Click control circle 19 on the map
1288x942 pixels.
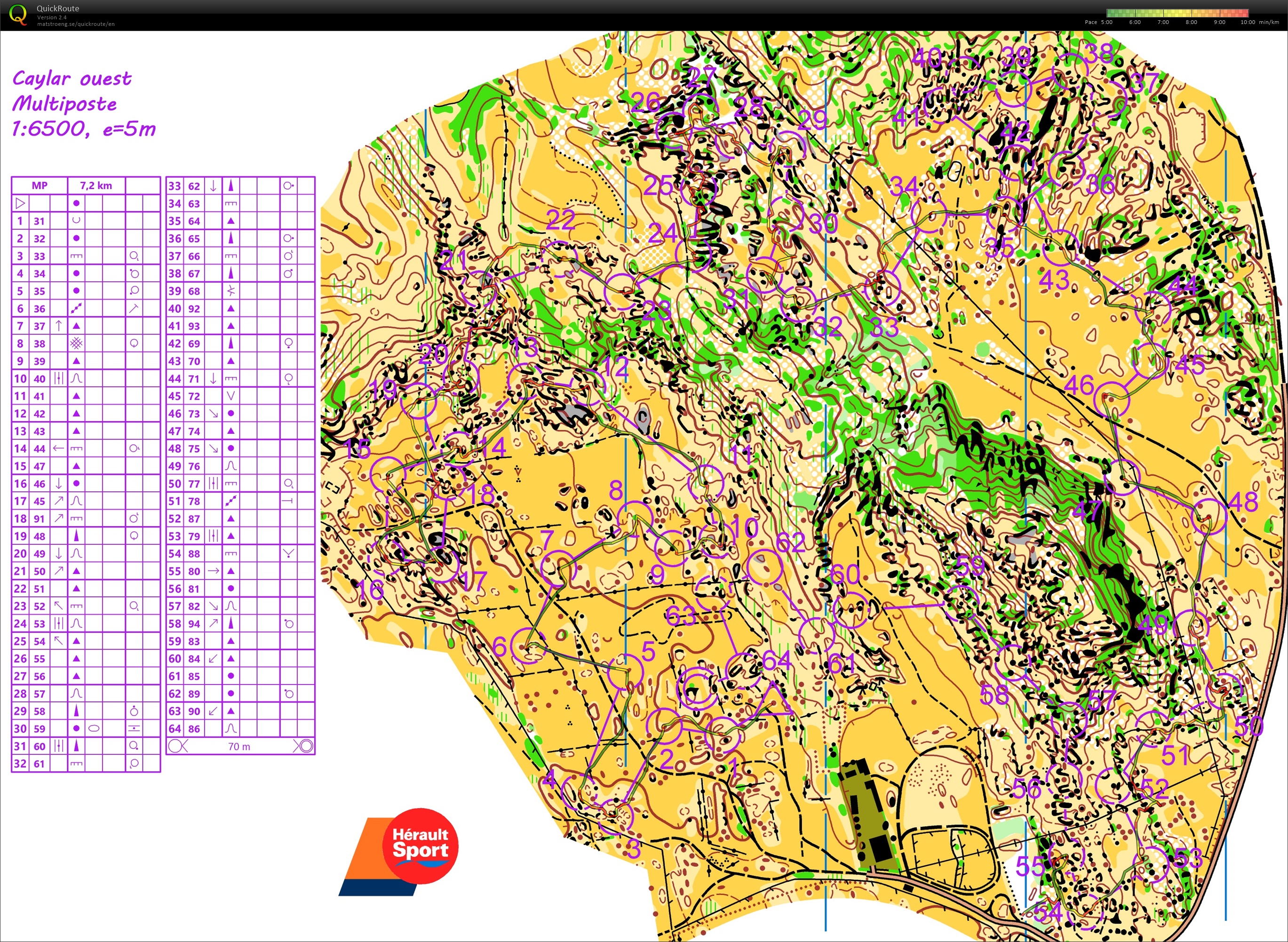418,401
